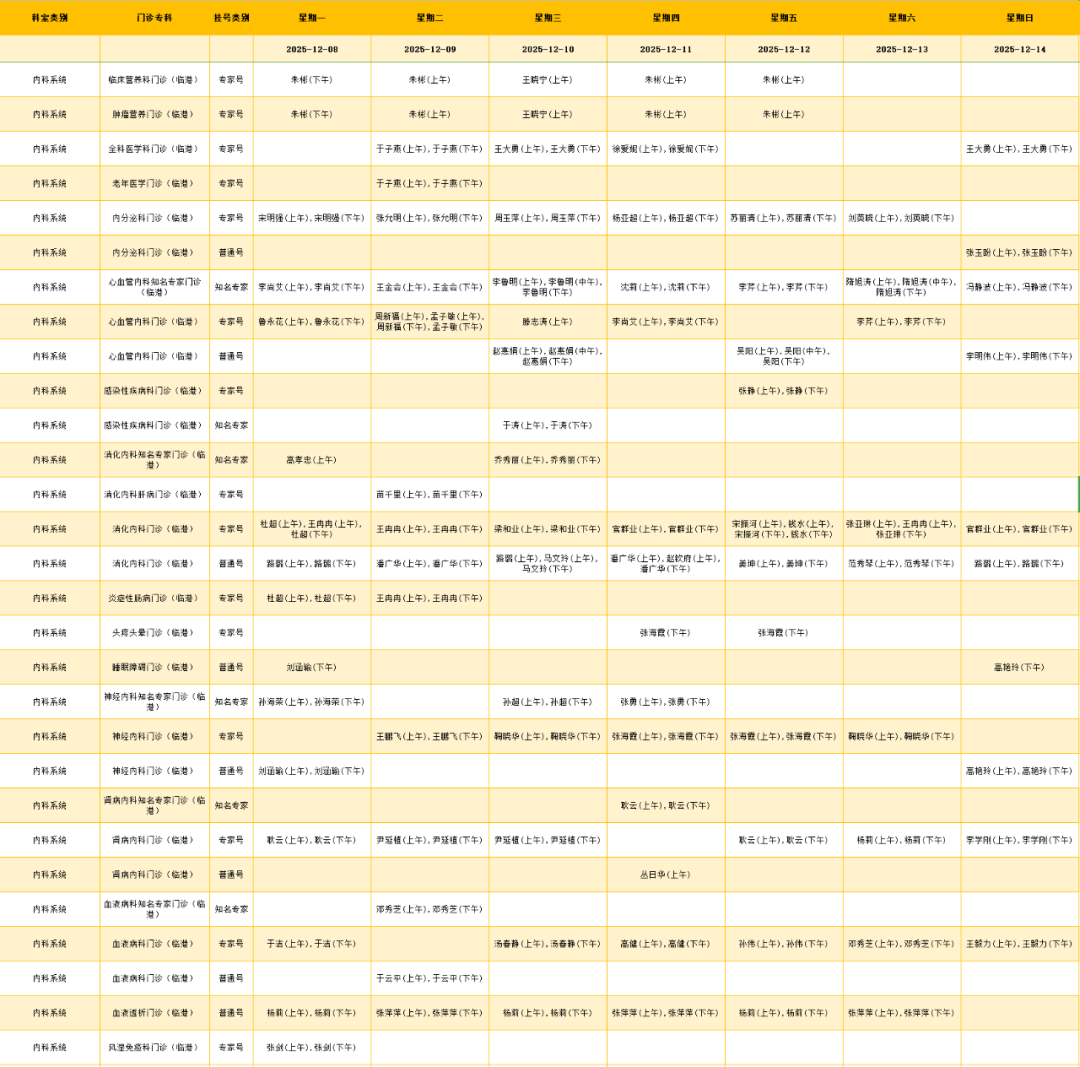Viewport: 1080px width, 1067px height.
Task: Click the 星期日 header cell
Action: click(x=1020, y=18)
